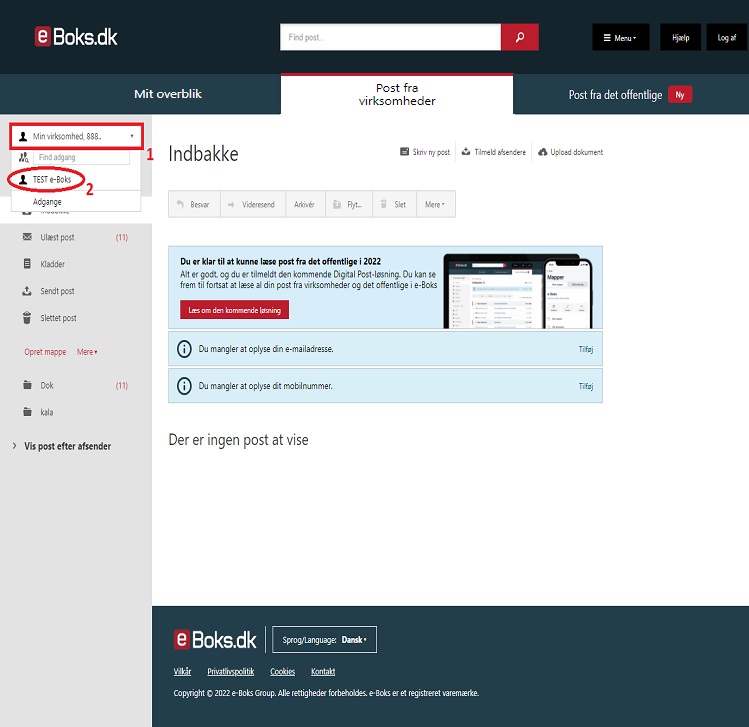The image size is (749, 727).
Task: Click info icon beside e-mailadresse notice
Action: pos(184,349)
